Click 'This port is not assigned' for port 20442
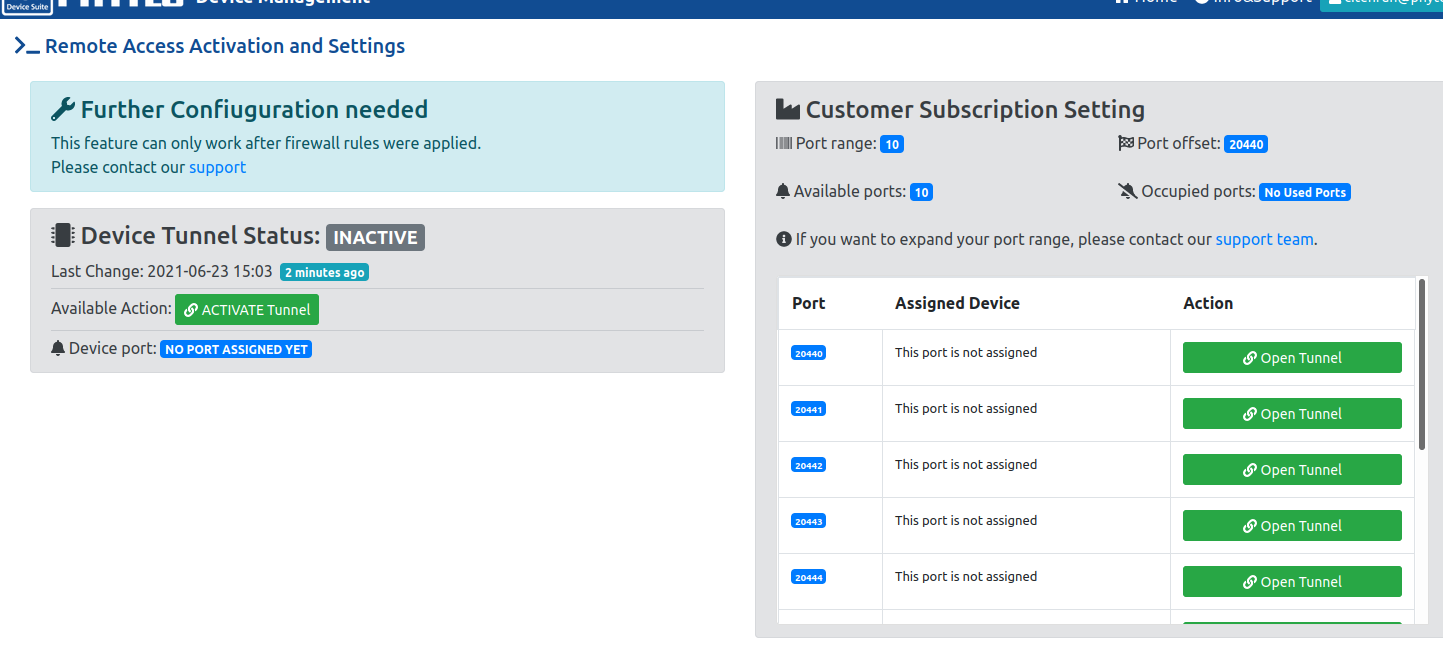This screenshot has width=1443, height=655. click(x=966, y=464)
